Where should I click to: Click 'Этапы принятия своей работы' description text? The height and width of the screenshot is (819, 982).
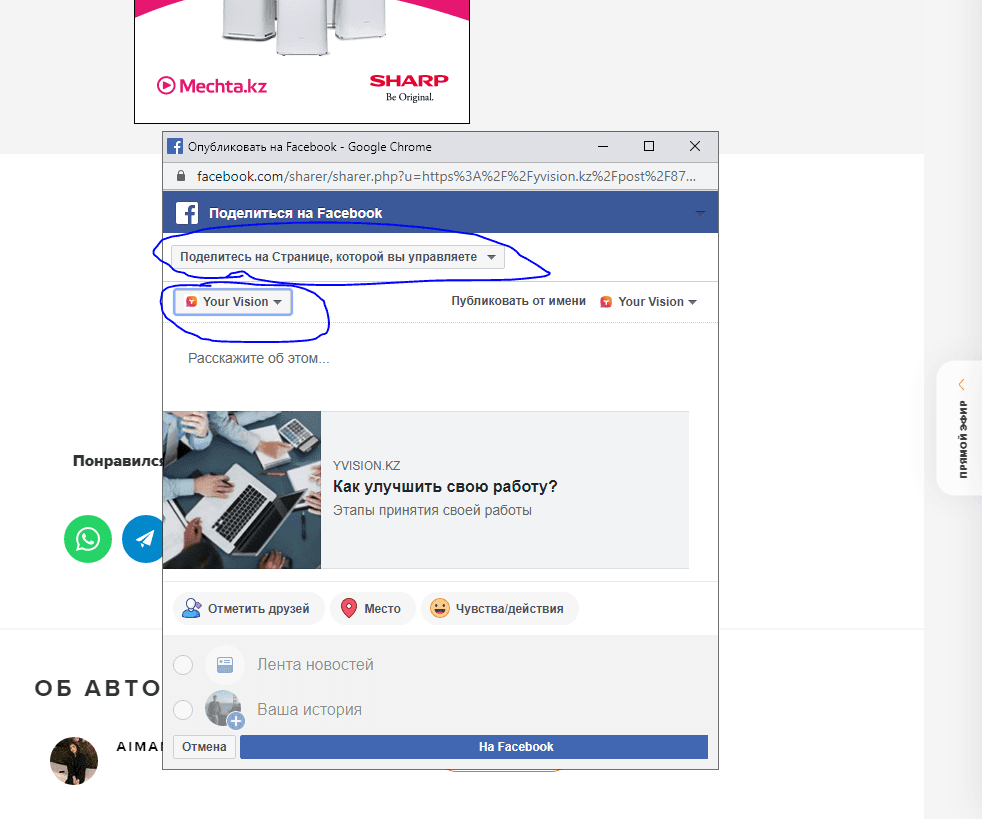432,510
